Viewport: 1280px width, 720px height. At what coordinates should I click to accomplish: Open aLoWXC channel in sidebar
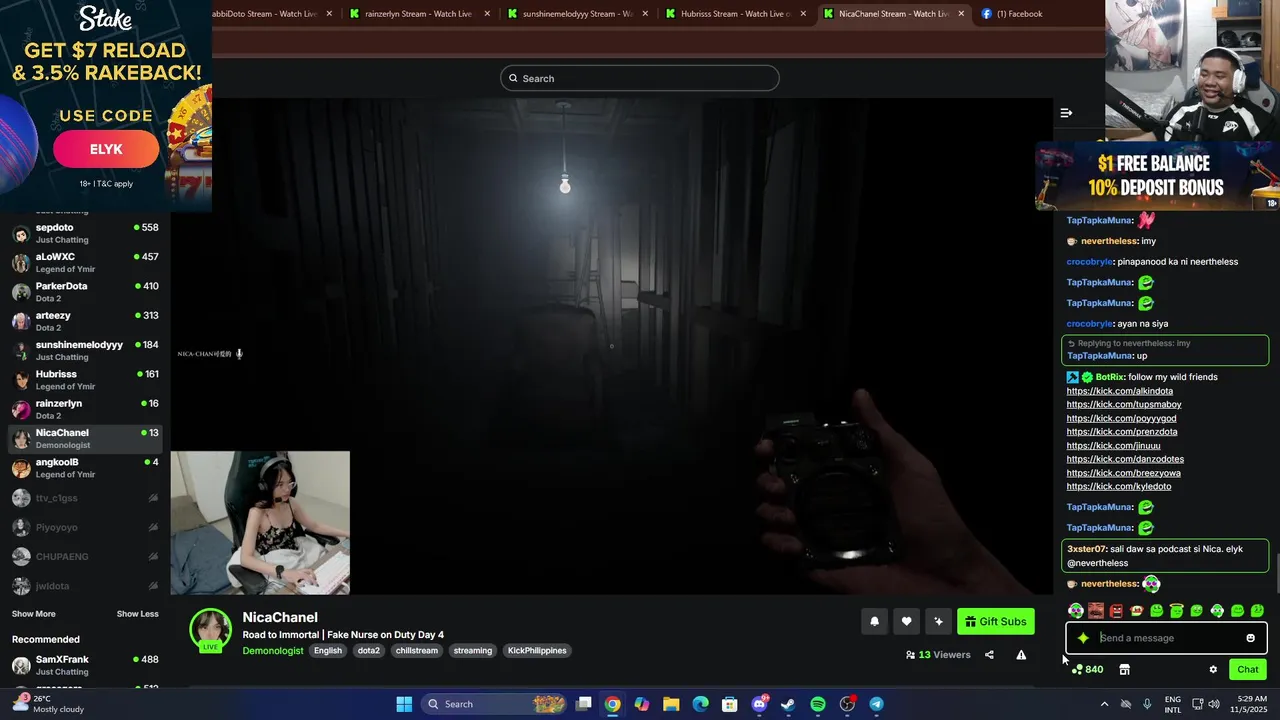(85, 263)
